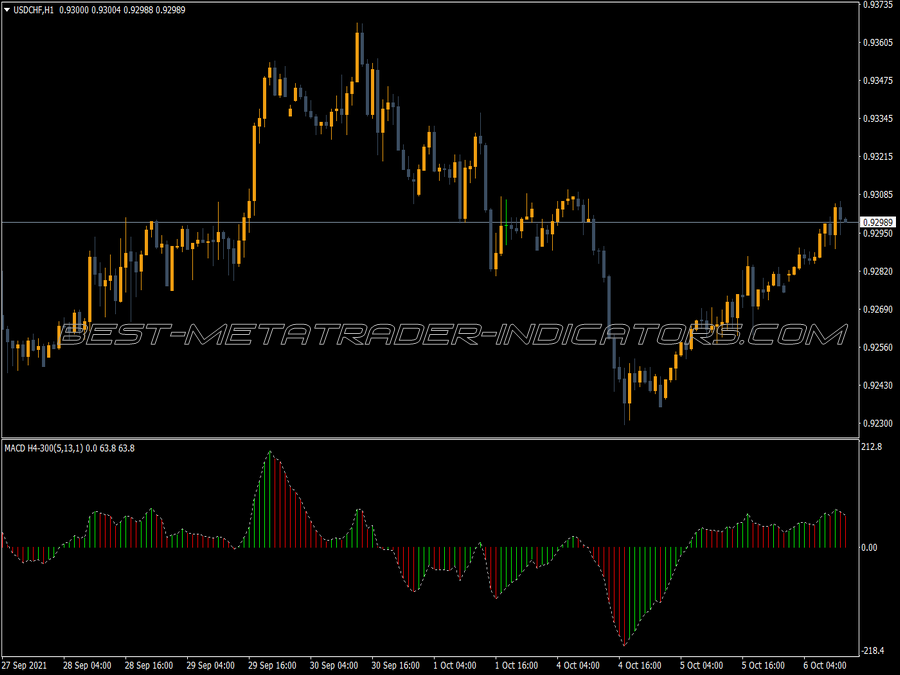Viewport: 900px width, 675px height.
Task: Click price scale value 0.92430
Action: coord(878,385)
